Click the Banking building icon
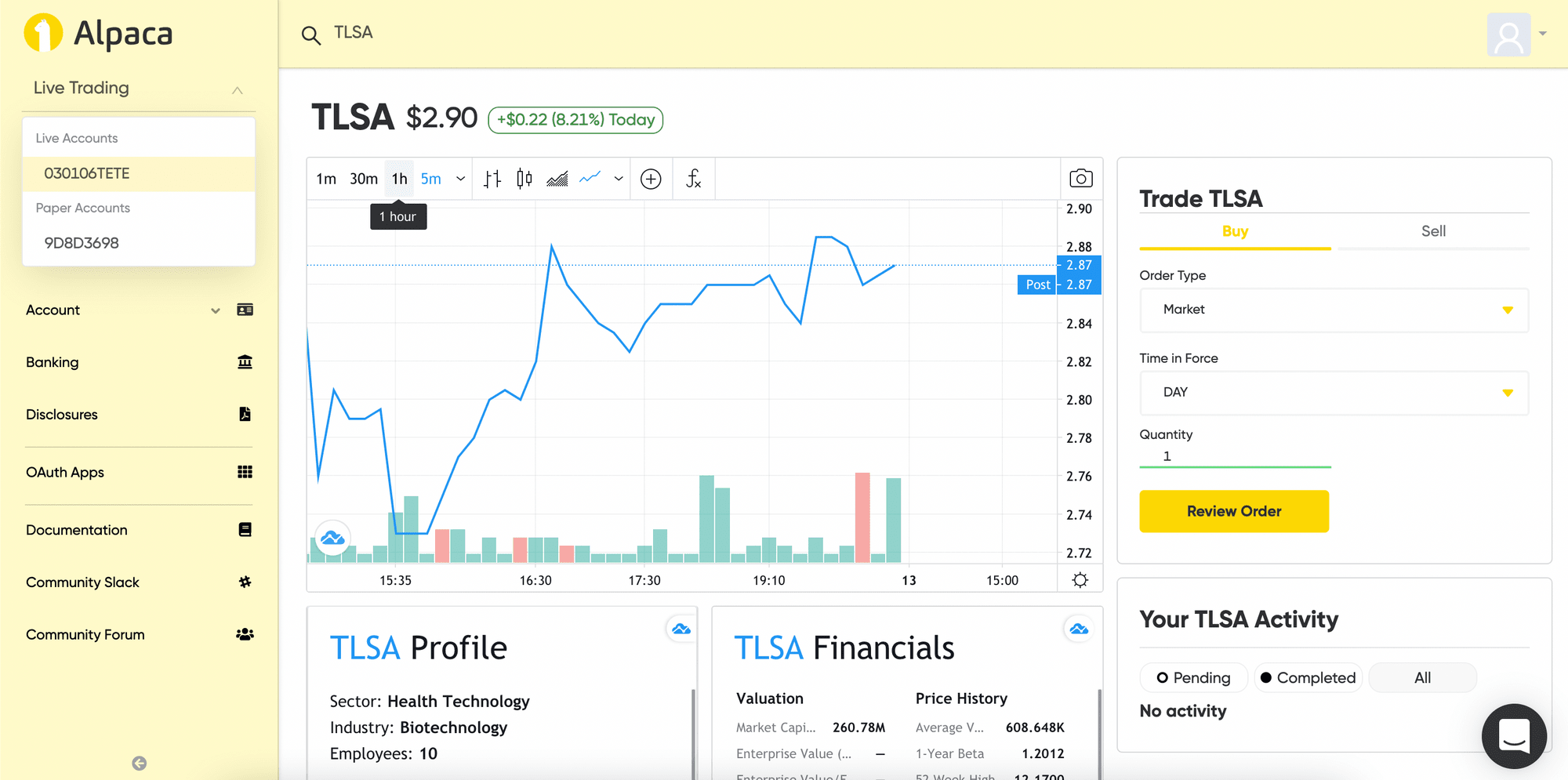The image size is (1568, 780). pos(245,361)
